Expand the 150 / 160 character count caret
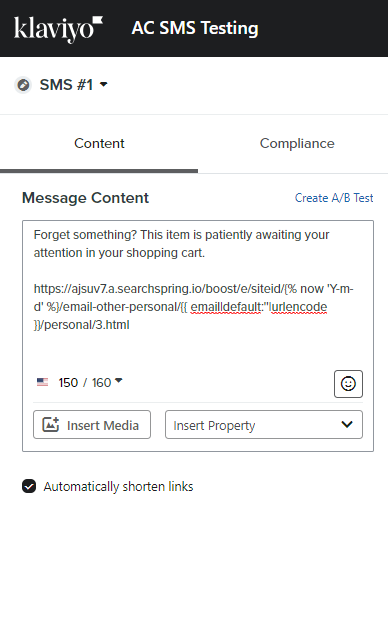The width and height of the screenshot is (388, 633). pyautogui.click(x=119, y=381)
